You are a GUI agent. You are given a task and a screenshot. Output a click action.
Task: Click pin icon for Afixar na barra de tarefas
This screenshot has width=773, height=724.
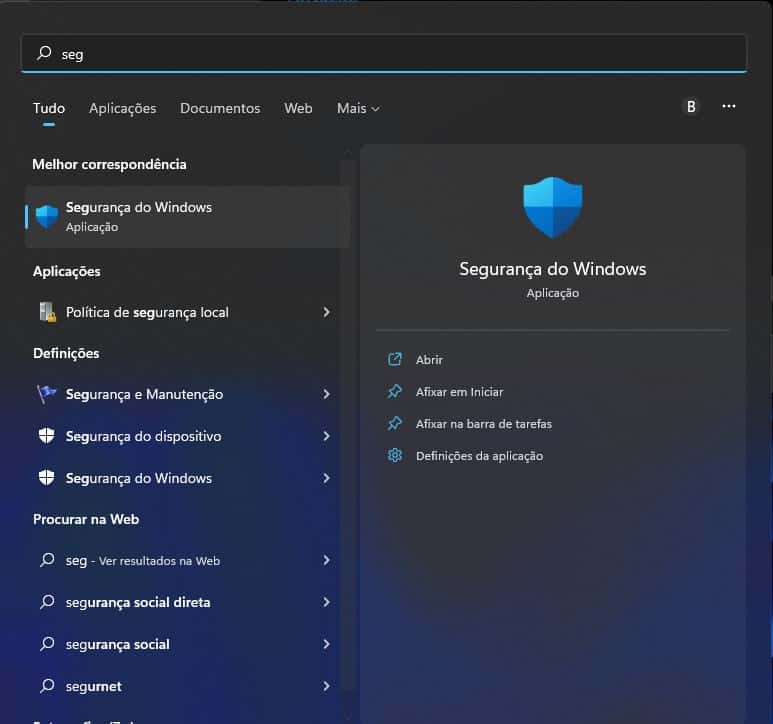(x=394, y=424)
